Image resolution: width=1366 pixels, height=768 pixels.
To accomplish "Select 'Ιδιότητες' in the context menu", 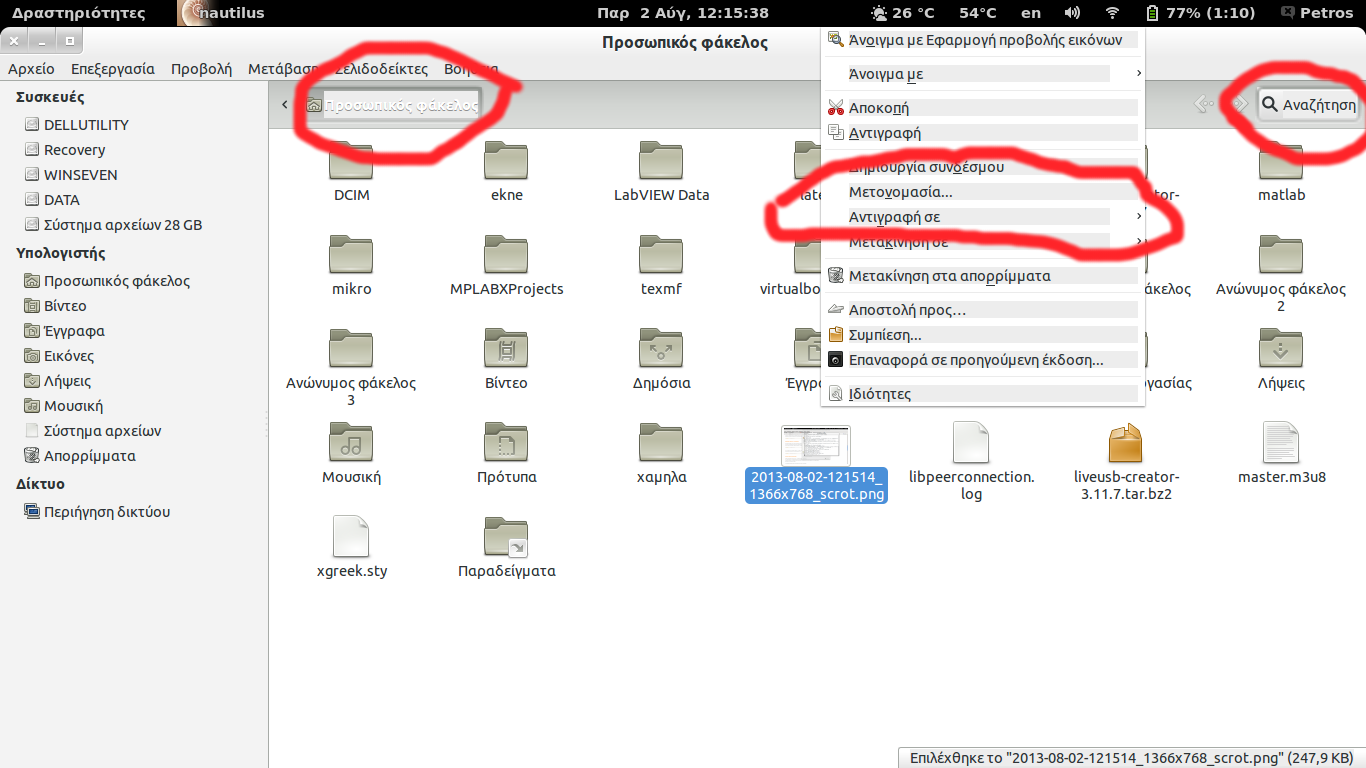I will 879,394.
